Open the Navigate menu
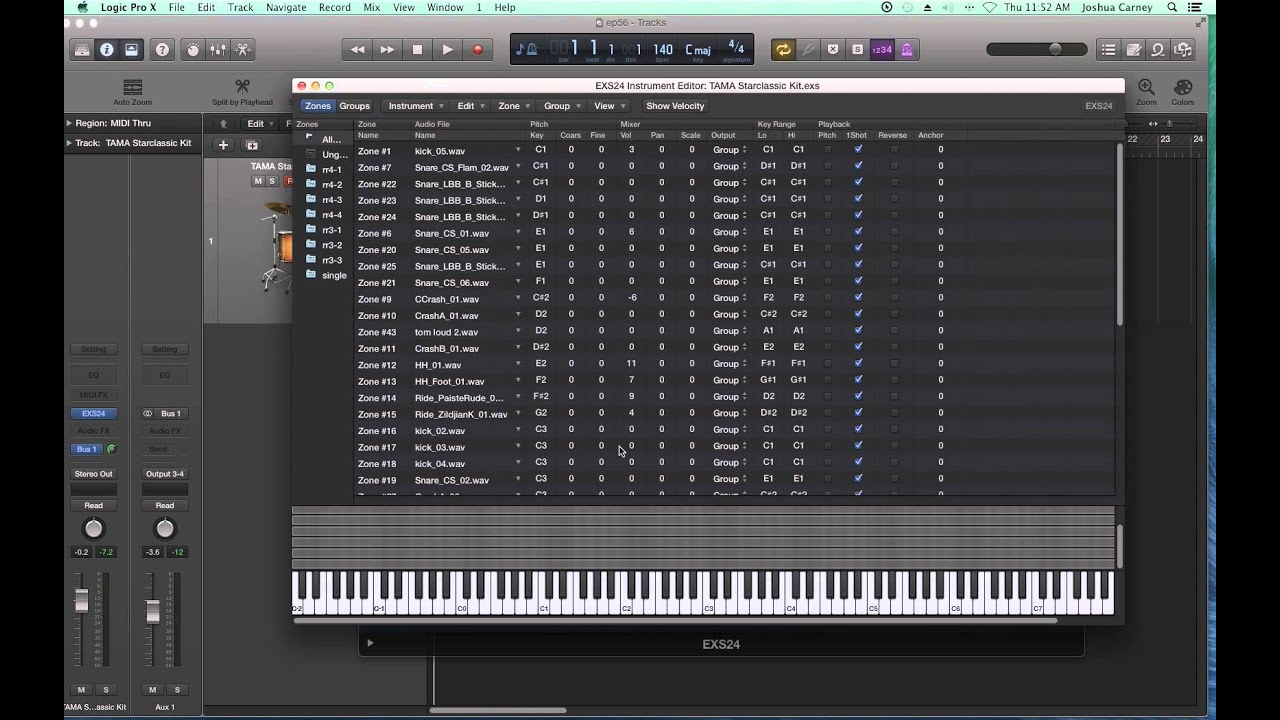 coord(286,7)
